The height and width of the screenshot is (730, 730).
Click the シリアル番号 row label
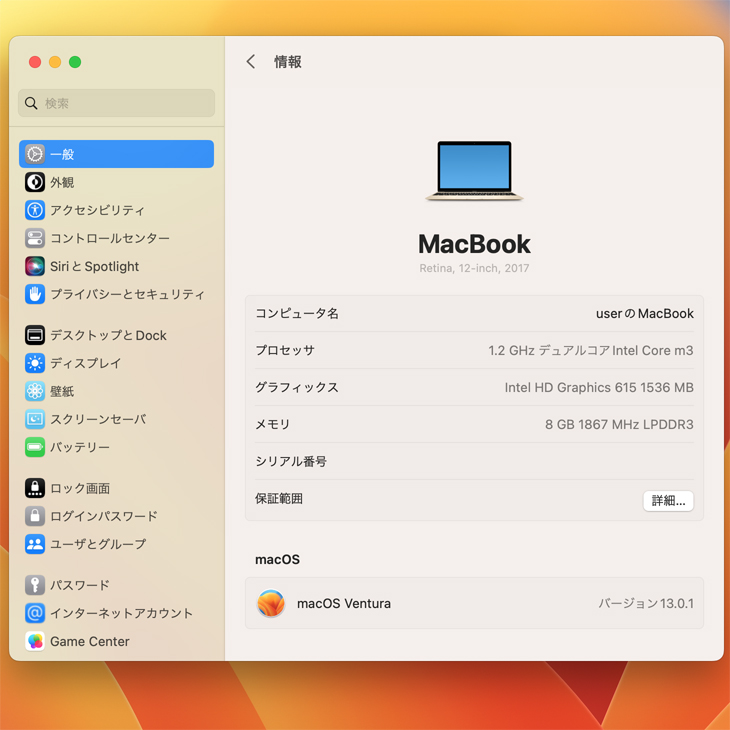[291, 461]
